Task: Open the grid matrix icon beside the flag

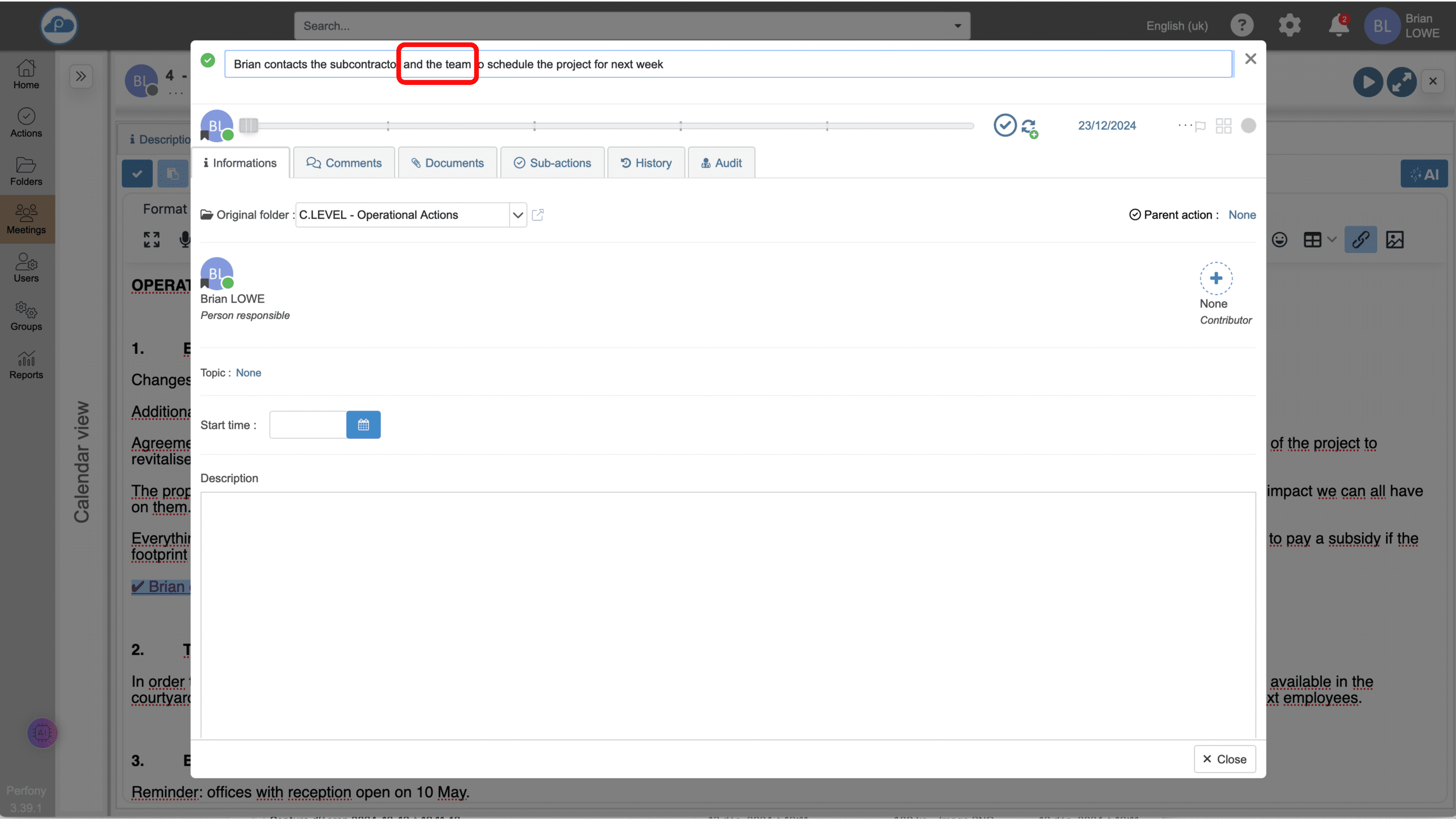Action: click(x=1223, y=125)
